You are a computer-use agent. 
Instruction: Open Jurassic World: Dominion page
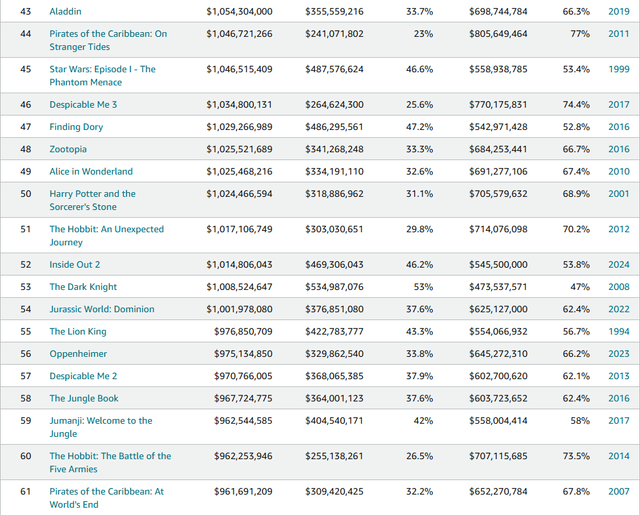pyautogui.click(x=102, y=309)
